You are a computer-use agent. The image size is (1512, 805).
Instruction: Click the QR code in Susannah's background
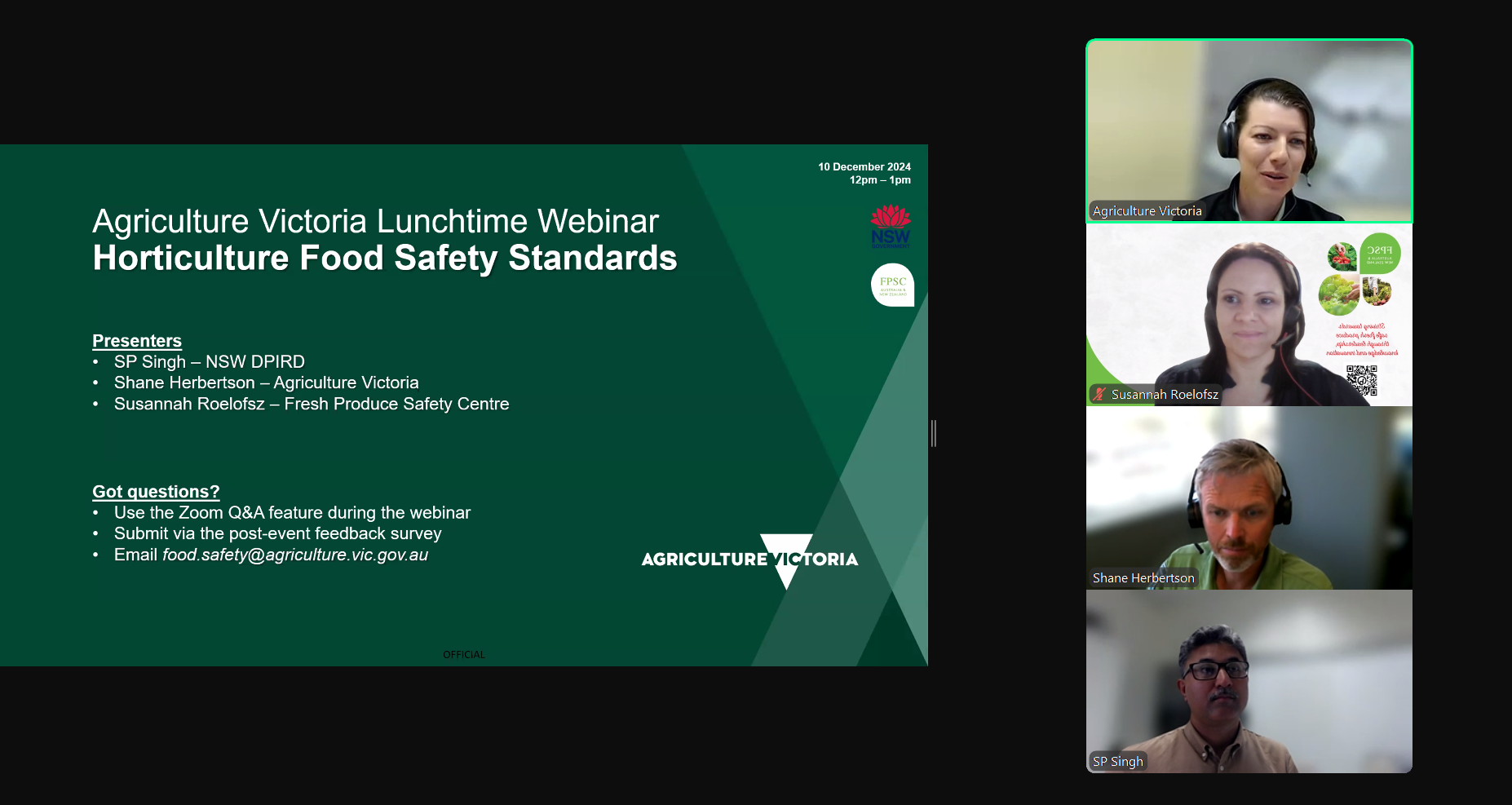coord(1361,380)
